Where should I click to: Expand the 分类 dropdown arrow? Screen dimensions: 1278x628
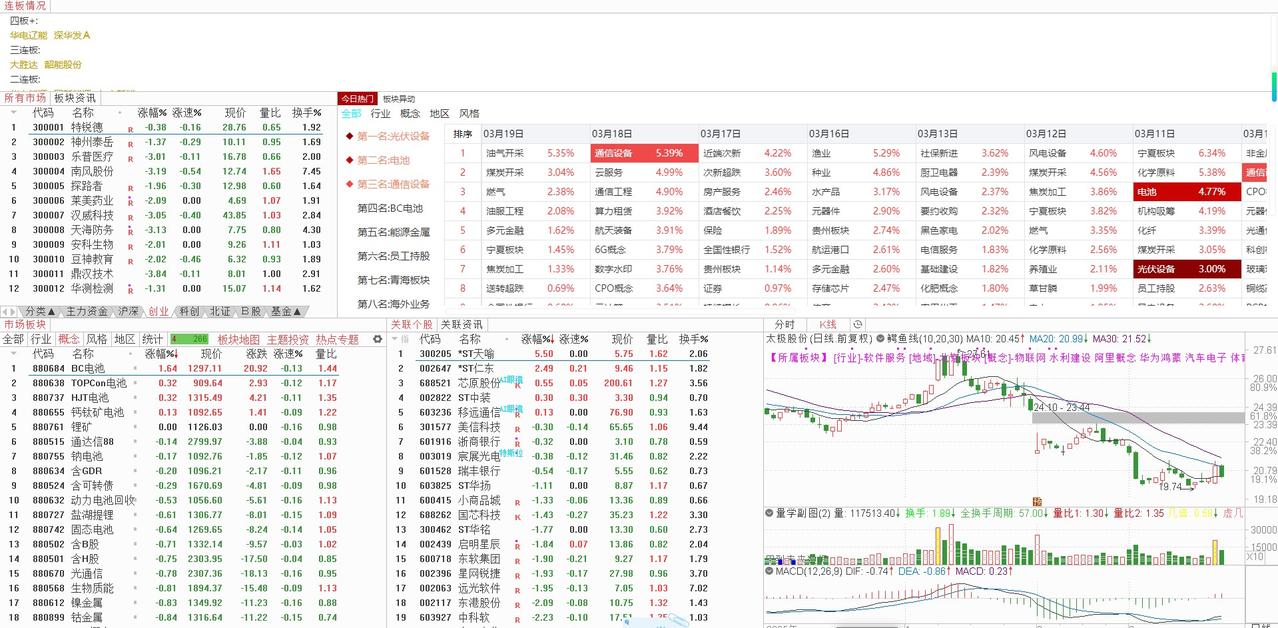point(52,311)
